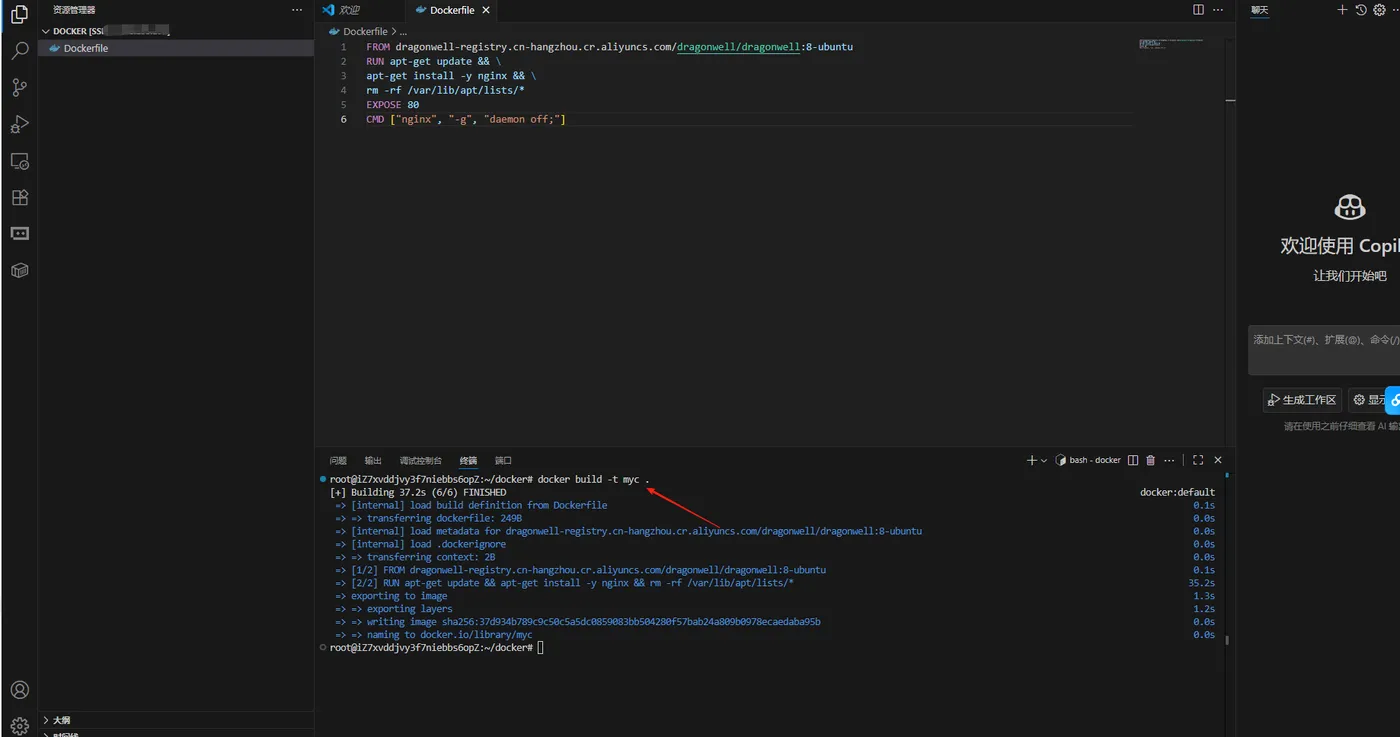Open the Extensions view
This screenshot has height=737, width=1400.
[19, 198]
